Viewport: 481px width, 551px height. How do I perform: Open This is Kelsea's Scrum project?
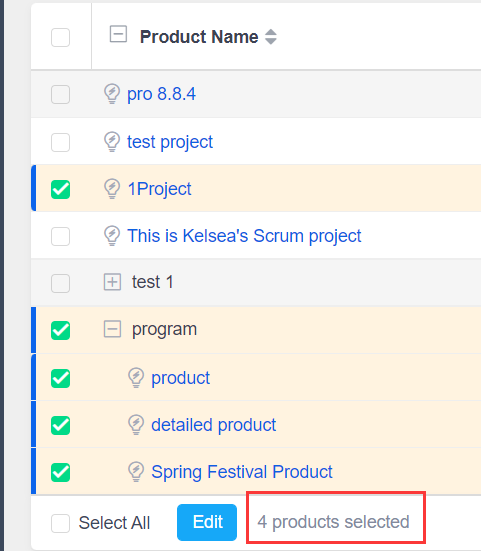[x=244, y=235]
